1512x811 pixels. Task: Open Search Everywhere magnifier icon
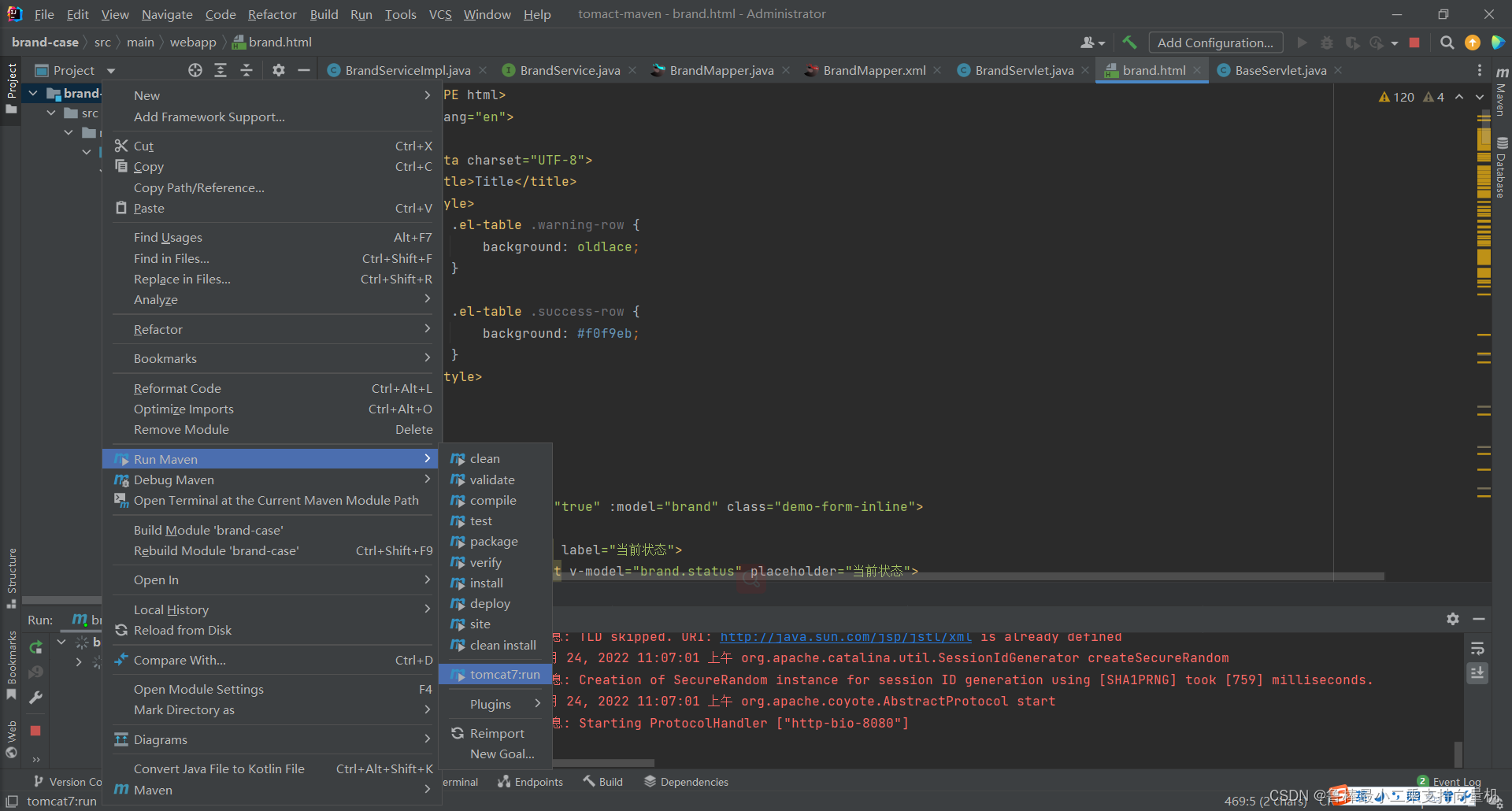coord(1447,43)
